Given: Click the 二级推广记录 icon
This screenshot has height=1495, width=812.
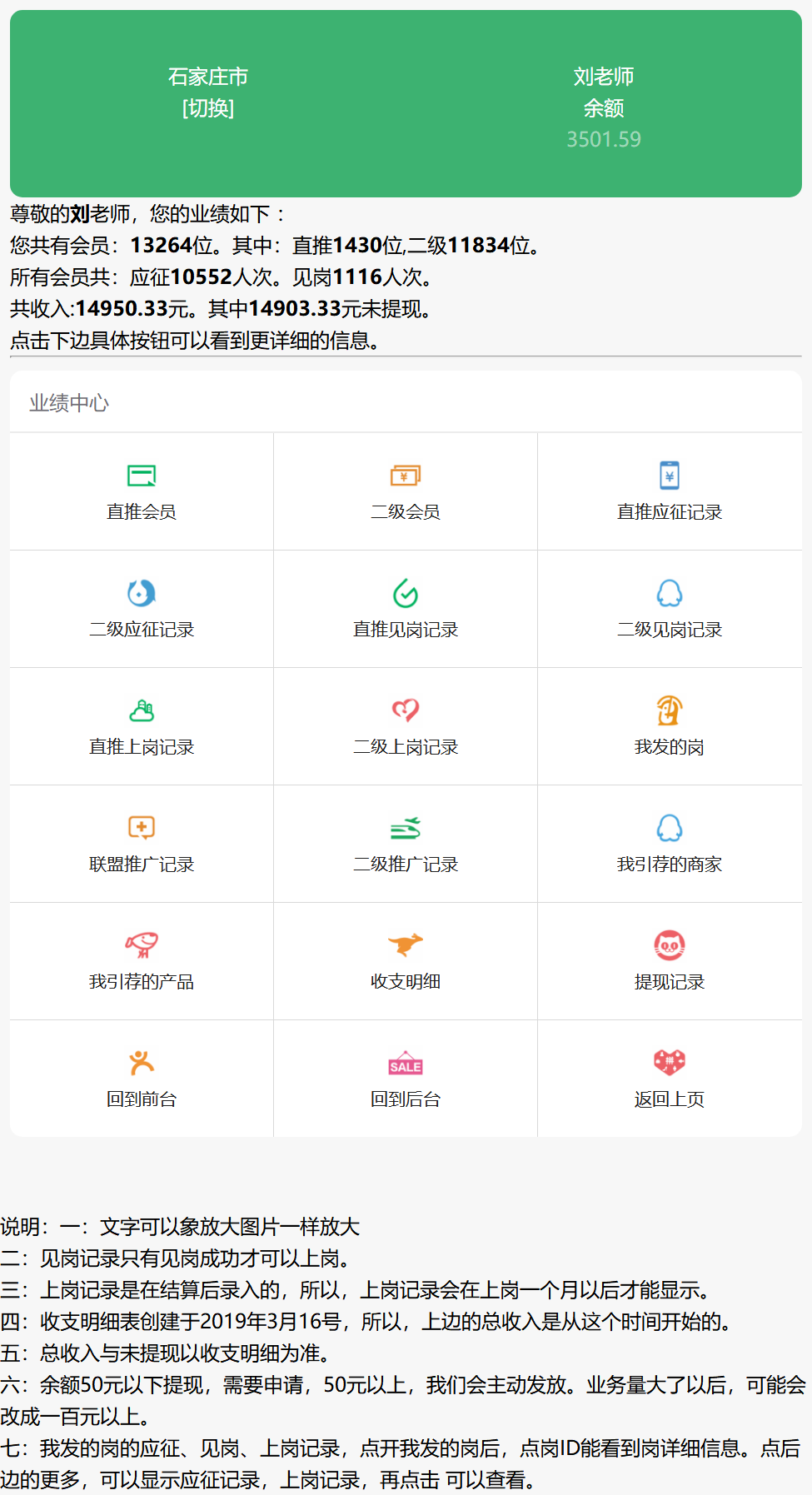Looking at the screenshot, I should click(406, 828).
